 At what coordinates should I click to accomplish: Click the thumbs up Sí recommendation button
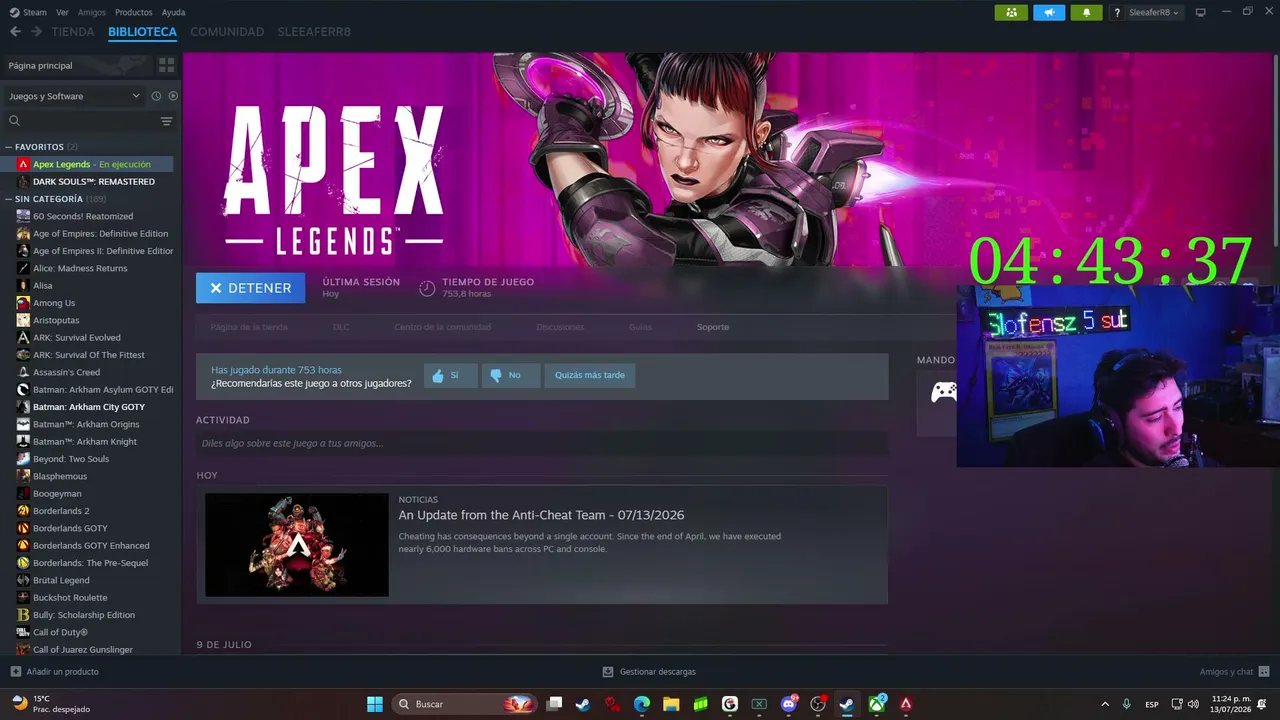pos(450,375)
